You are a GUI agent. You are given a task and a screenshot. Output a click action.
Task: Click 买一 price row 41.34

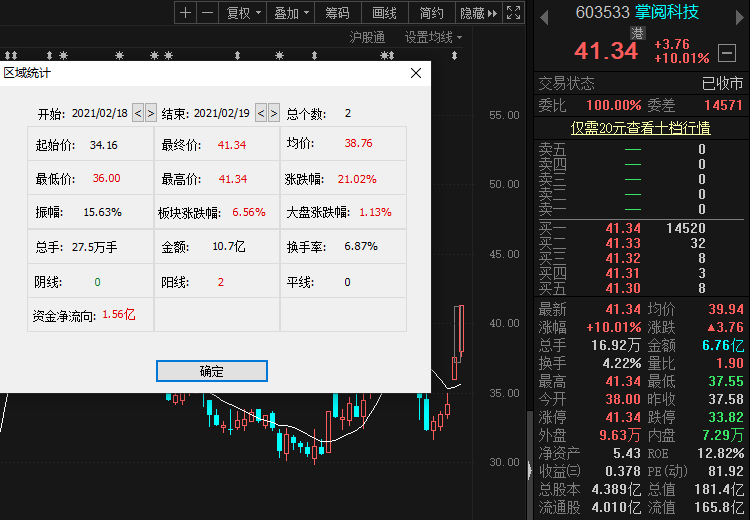[x=623, y=228]
